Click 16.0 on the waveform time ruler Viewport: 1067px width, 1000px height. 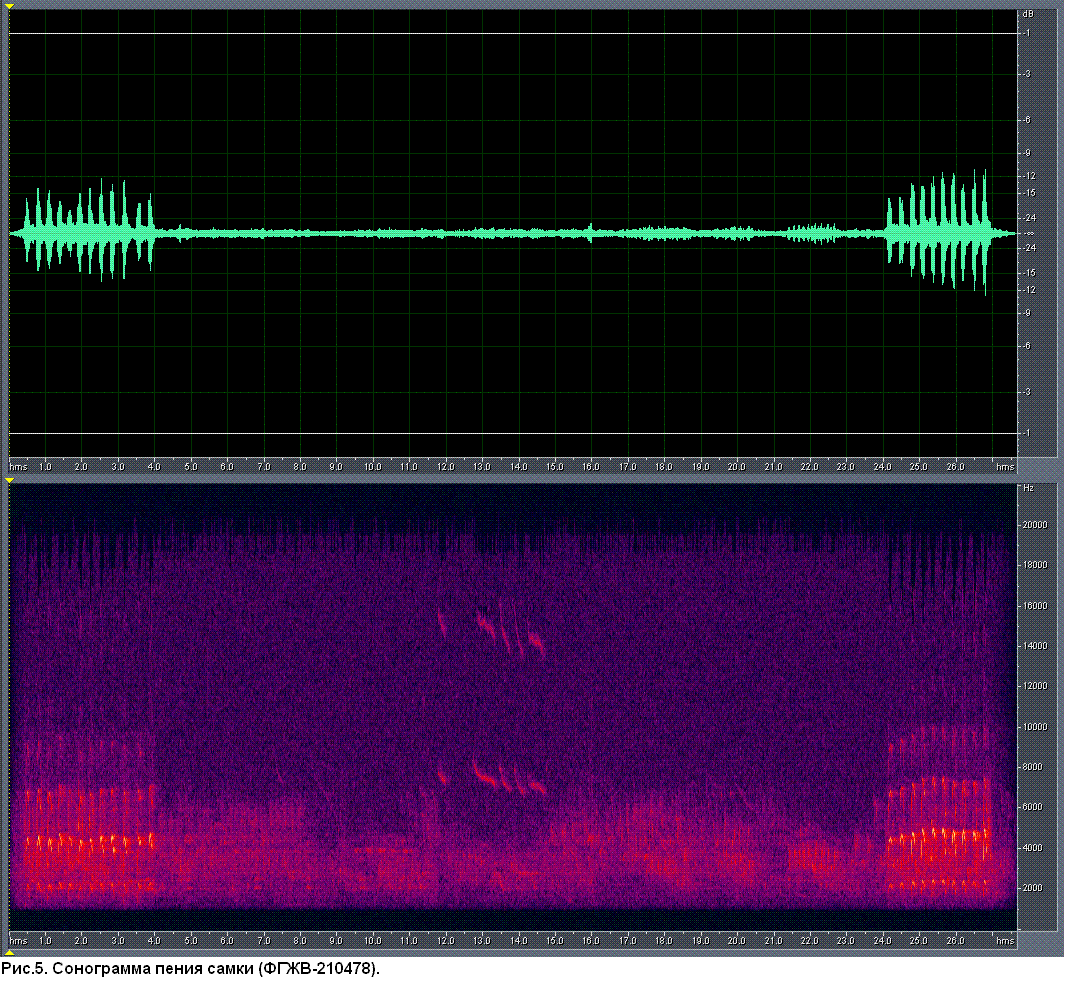[591, 467]
